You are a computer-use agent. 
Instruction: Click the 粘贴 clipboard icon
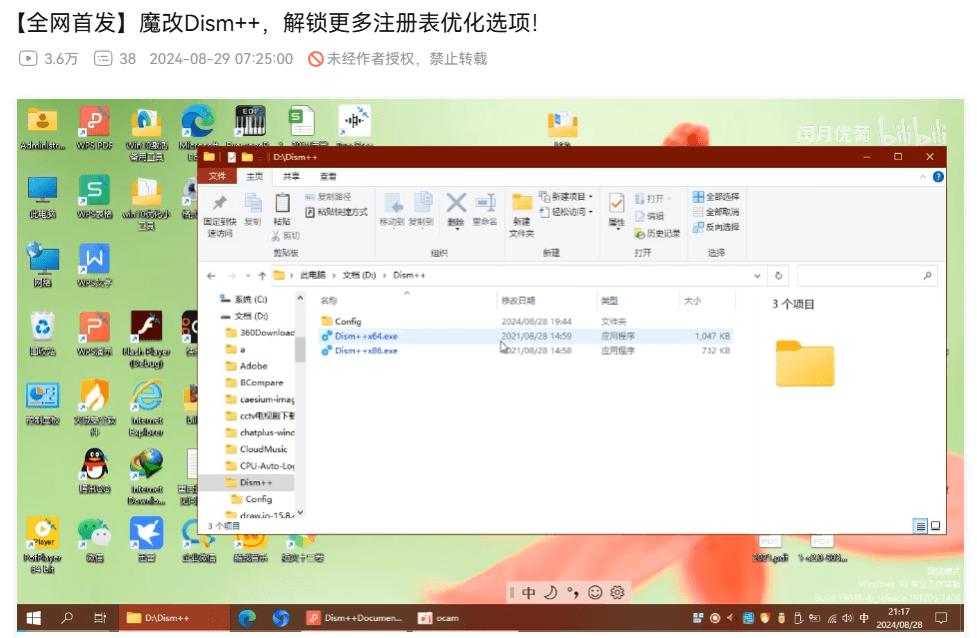click(282, 203)
